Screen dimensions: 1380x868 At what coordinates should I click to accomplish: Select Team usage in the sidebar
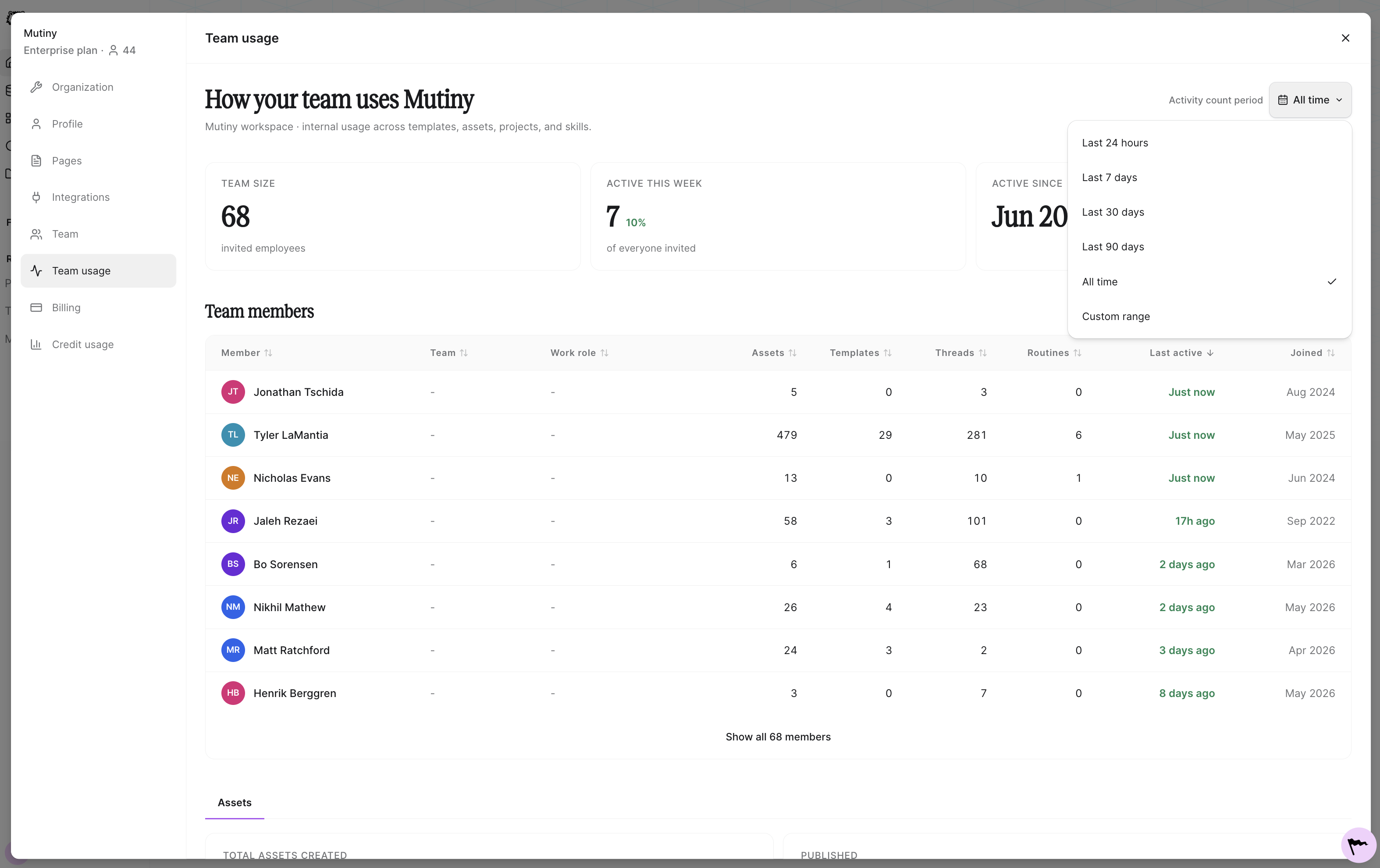(x=99, y=270)
